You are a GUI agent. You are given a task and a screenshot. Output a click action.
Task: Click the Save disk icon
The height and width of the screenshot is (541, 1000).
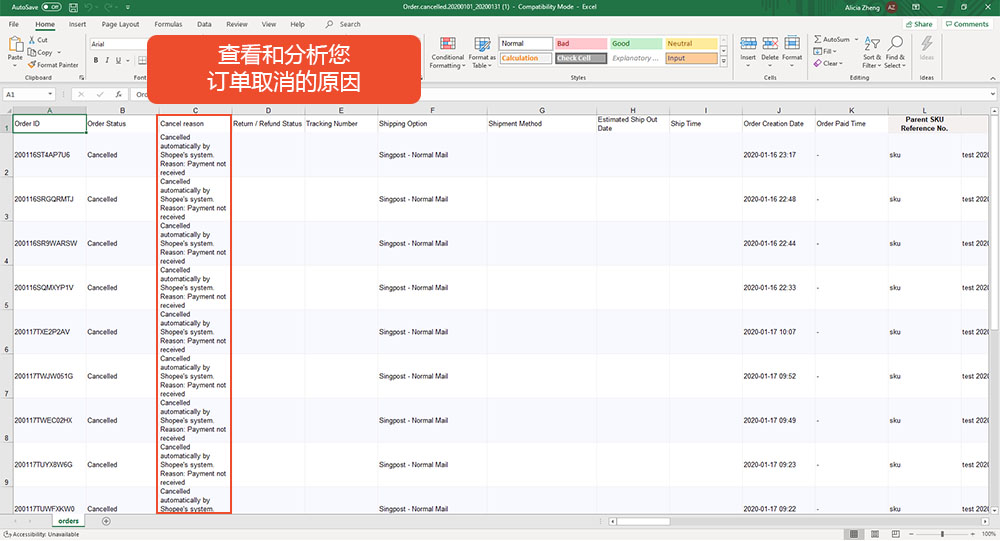click(73, 8)
